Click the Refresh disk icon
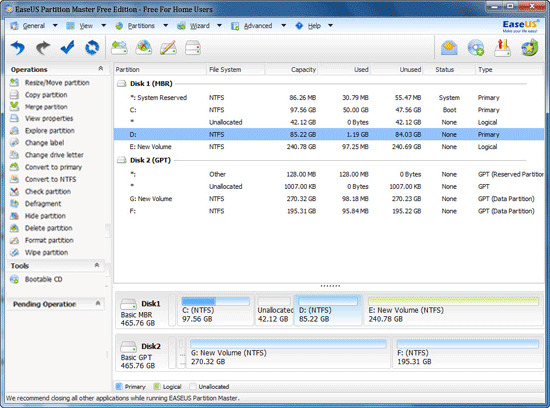 coord(92,47)
